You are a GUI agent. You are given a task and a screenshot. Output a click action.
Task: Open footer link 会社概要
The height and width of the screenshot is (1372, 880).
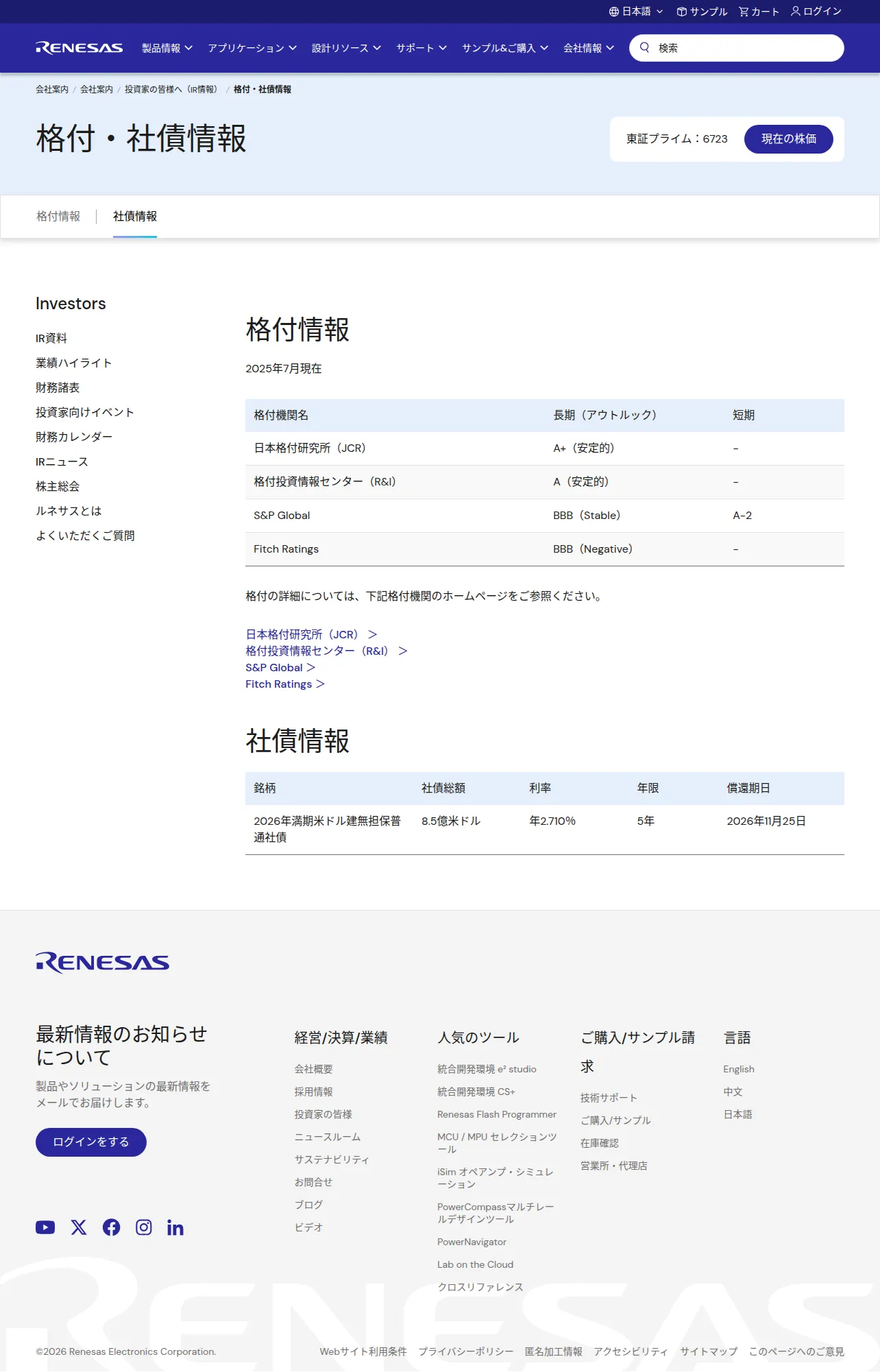(x=314, y=1069)
